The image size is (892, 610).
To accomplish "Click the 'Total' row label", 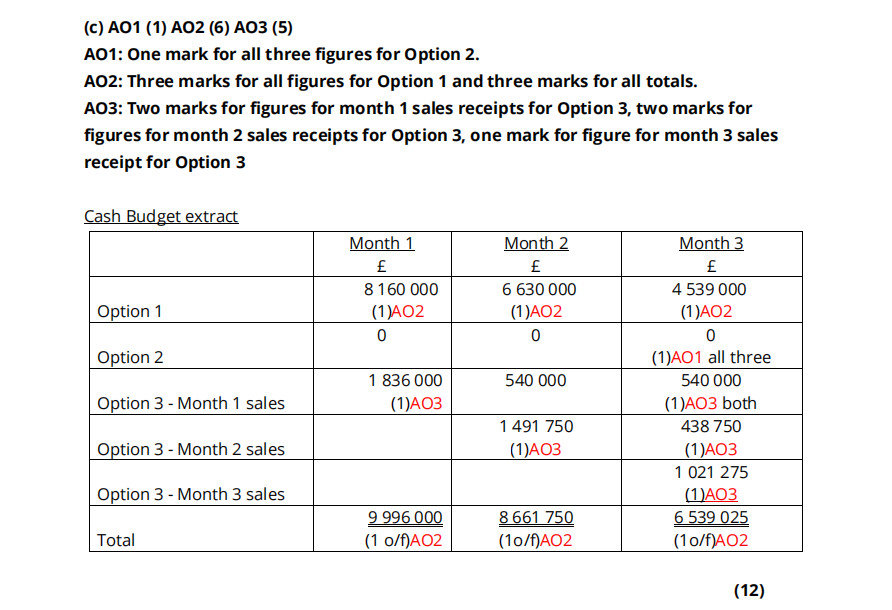I will click(116, 540).
